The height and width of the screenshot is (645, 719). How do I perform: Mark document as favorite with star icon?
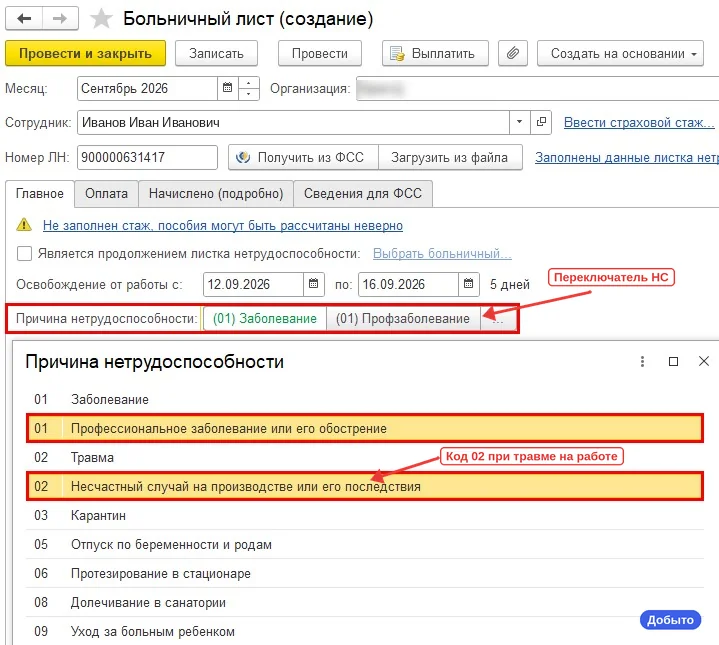[101, 19]
